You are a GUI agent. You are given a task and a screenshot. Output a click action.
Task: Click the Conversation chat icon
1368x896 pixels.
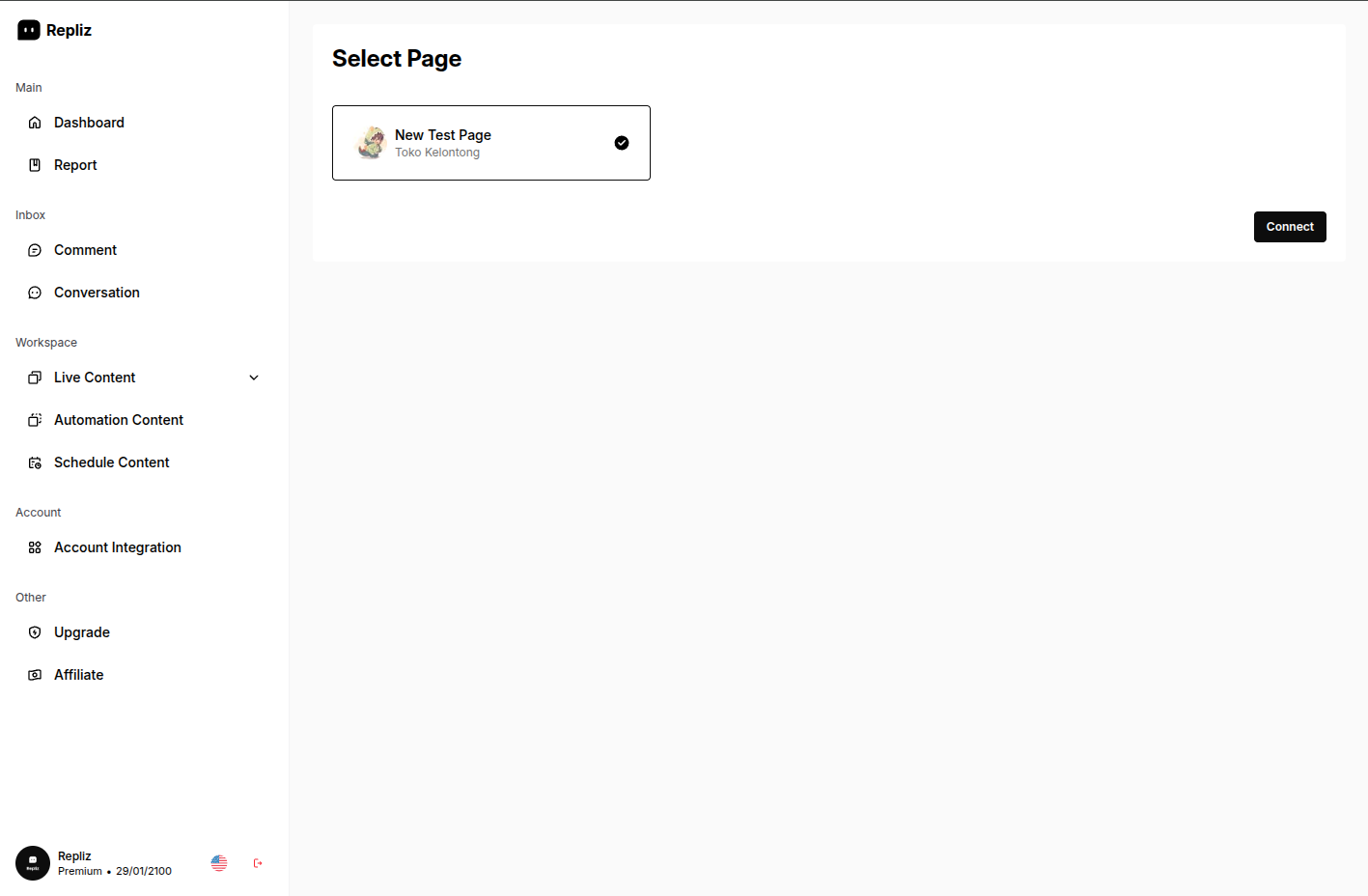35,293
